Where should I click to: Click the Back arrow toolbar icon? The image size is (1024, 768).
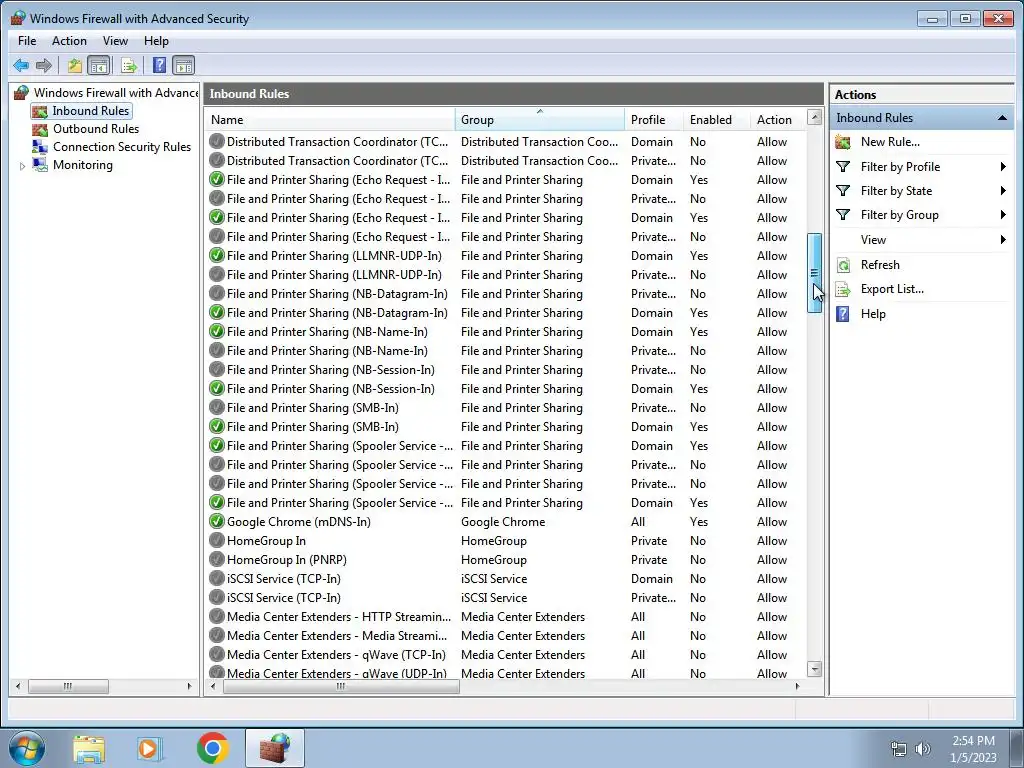[x=21, y=65]
